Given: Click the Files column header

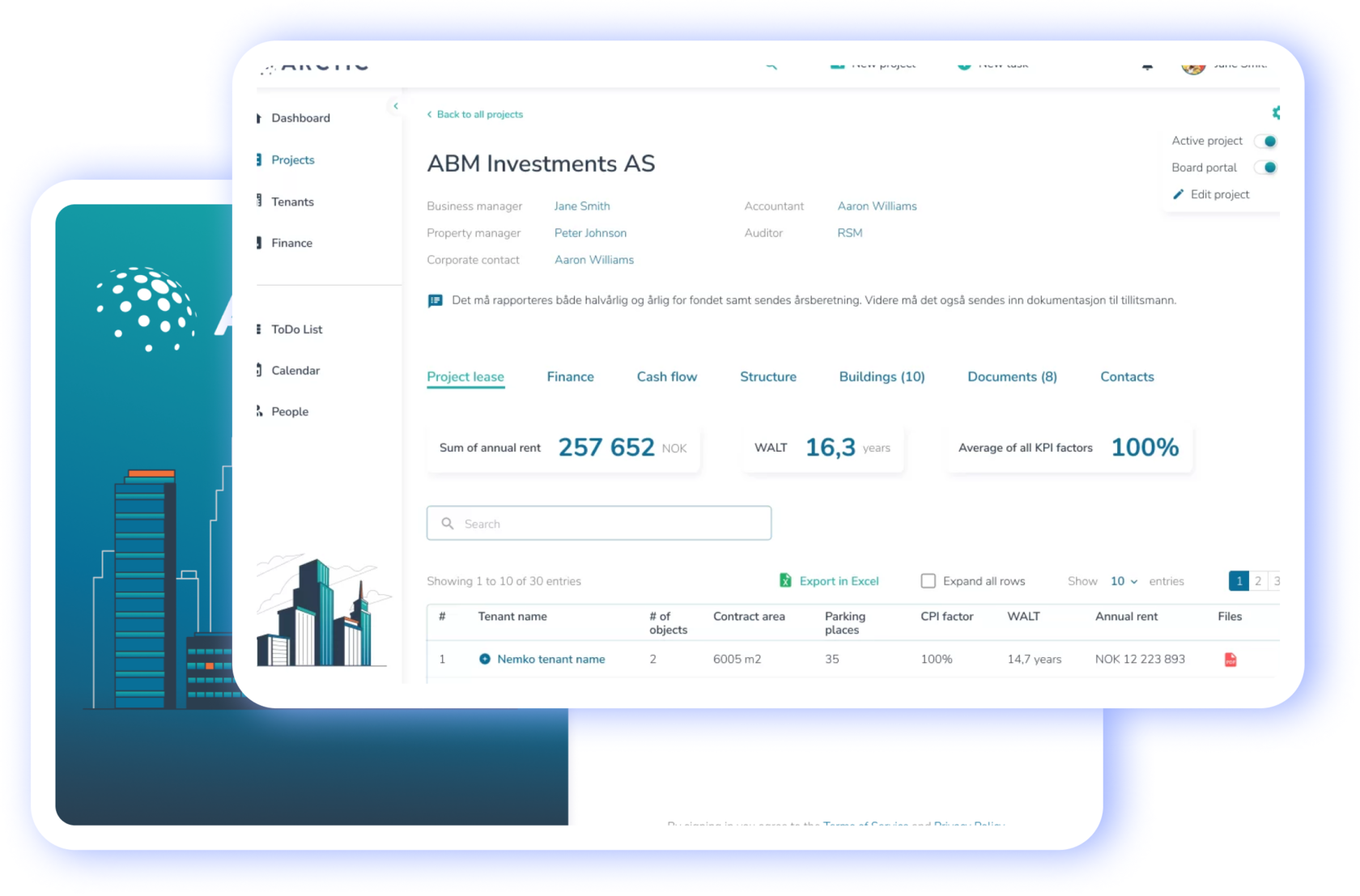Looking at the screenshot, I should coord(1230,617).
